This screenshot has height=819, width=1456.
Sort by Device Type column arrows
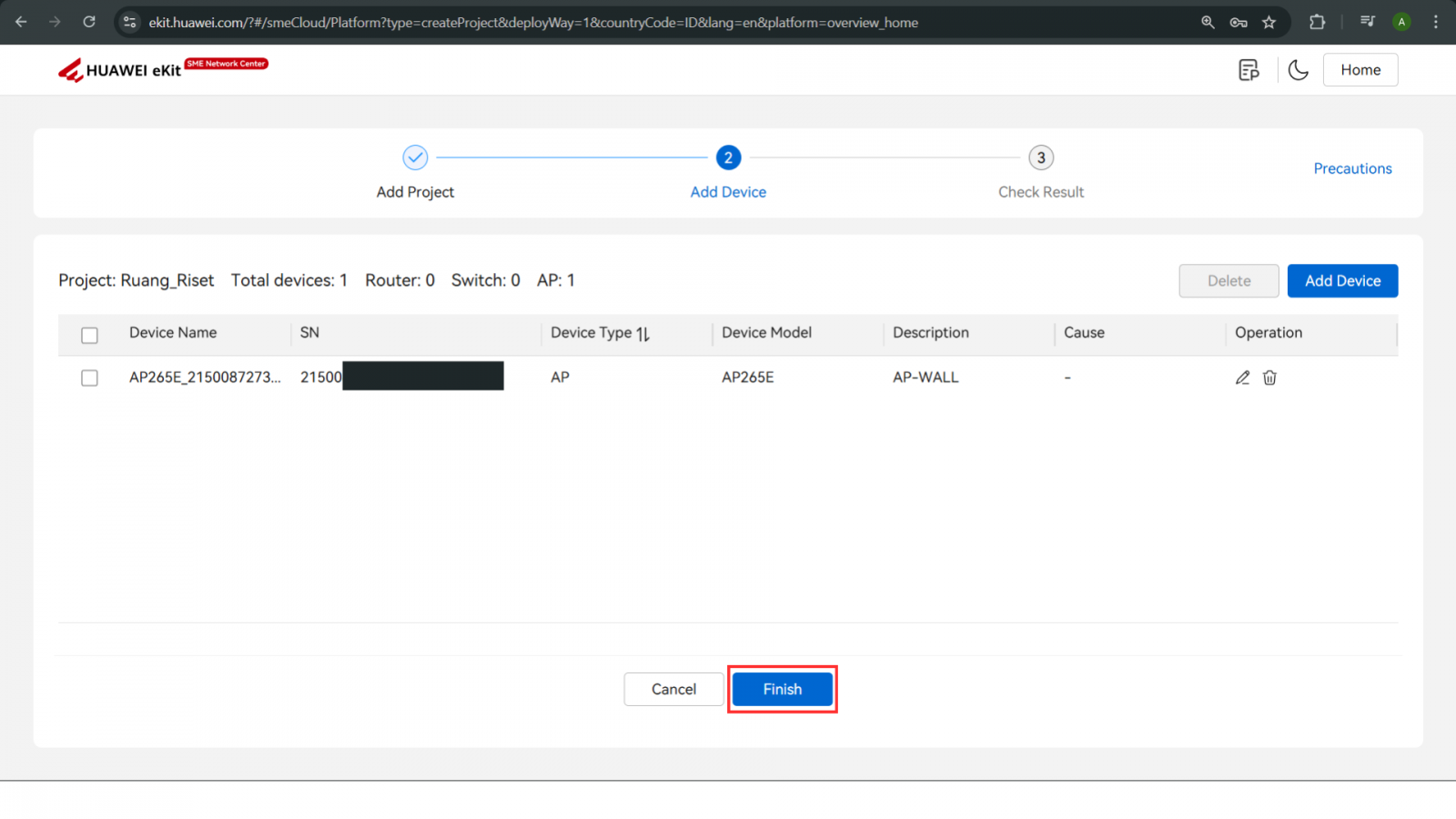pyautogui.click(x=643, y=334)
